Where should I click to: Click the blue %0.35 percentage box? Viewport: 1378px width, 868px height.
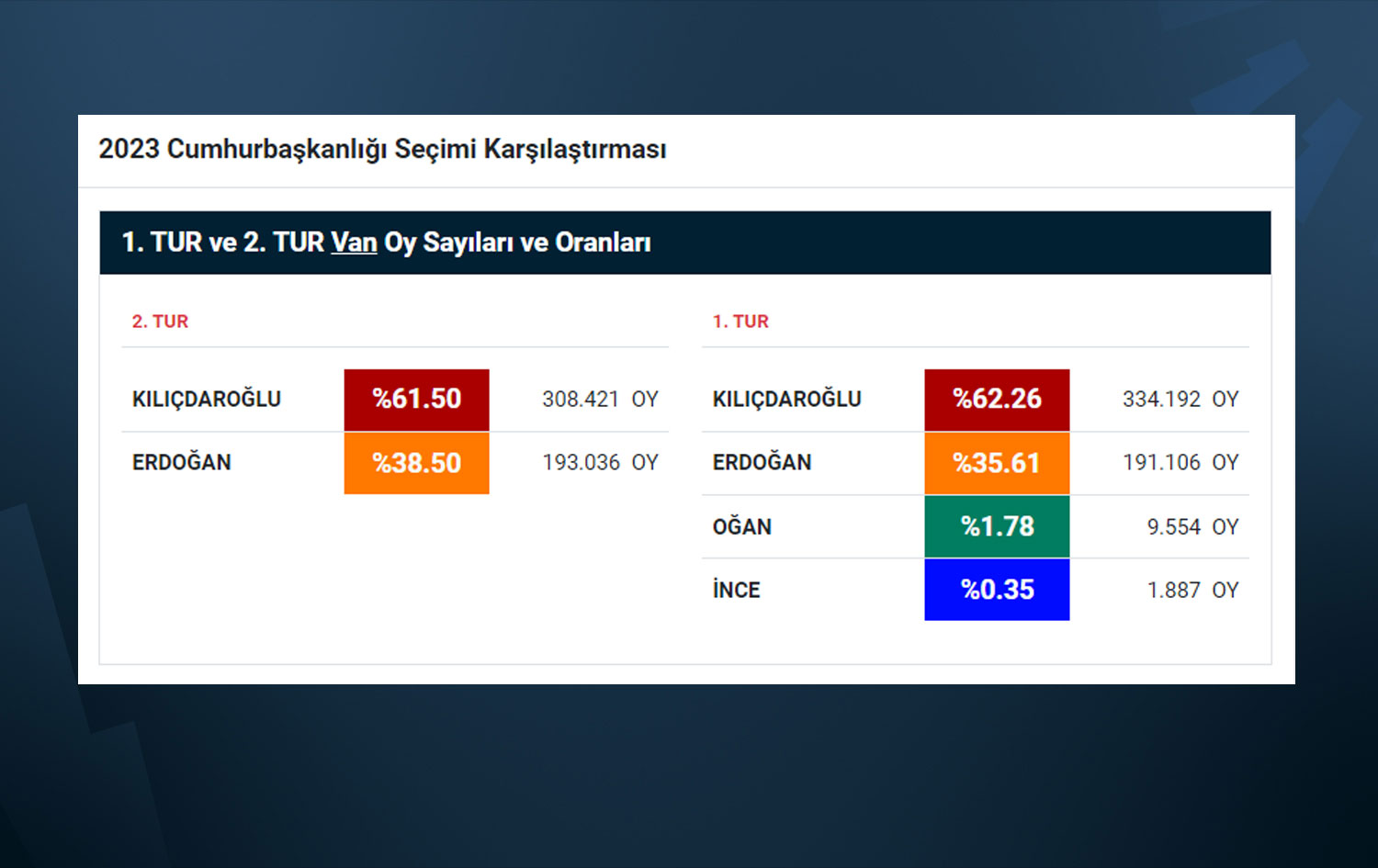click(x=997, y=590)
